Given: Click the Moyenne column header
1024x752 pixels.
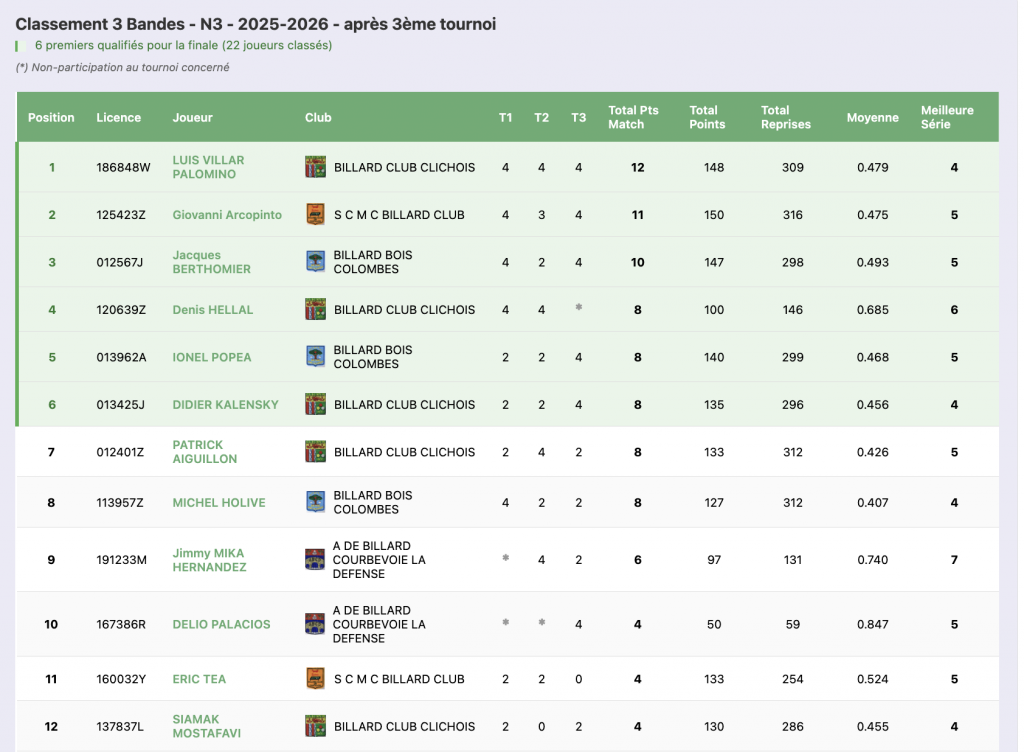Looking at the screenshot, I should click(872, 117).
